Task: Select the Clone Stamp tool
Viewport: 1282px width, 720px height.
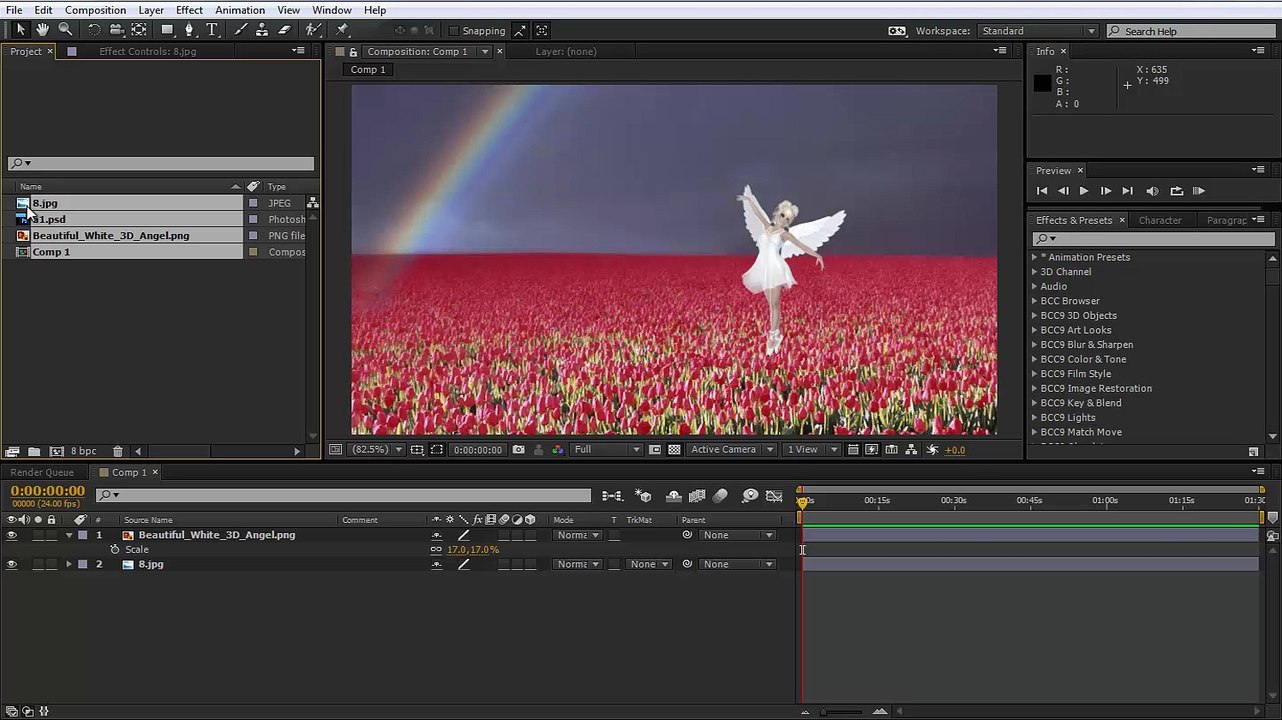Action: pyautogui.click(x=263, y=30)
